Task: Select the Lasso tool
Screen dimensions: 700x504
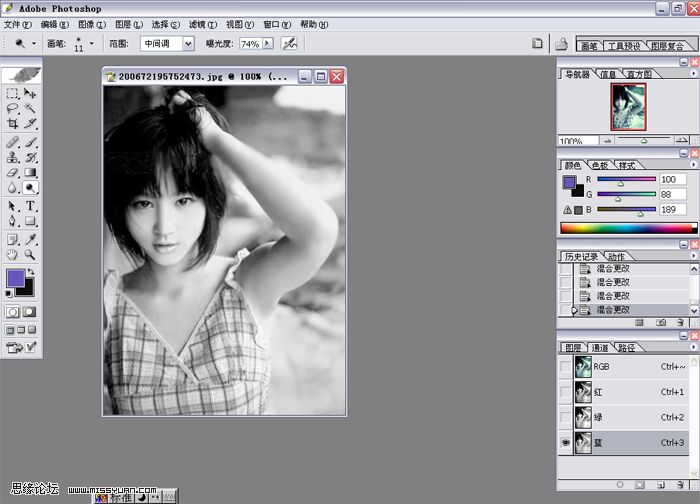Action: click(x=12, y=108)
